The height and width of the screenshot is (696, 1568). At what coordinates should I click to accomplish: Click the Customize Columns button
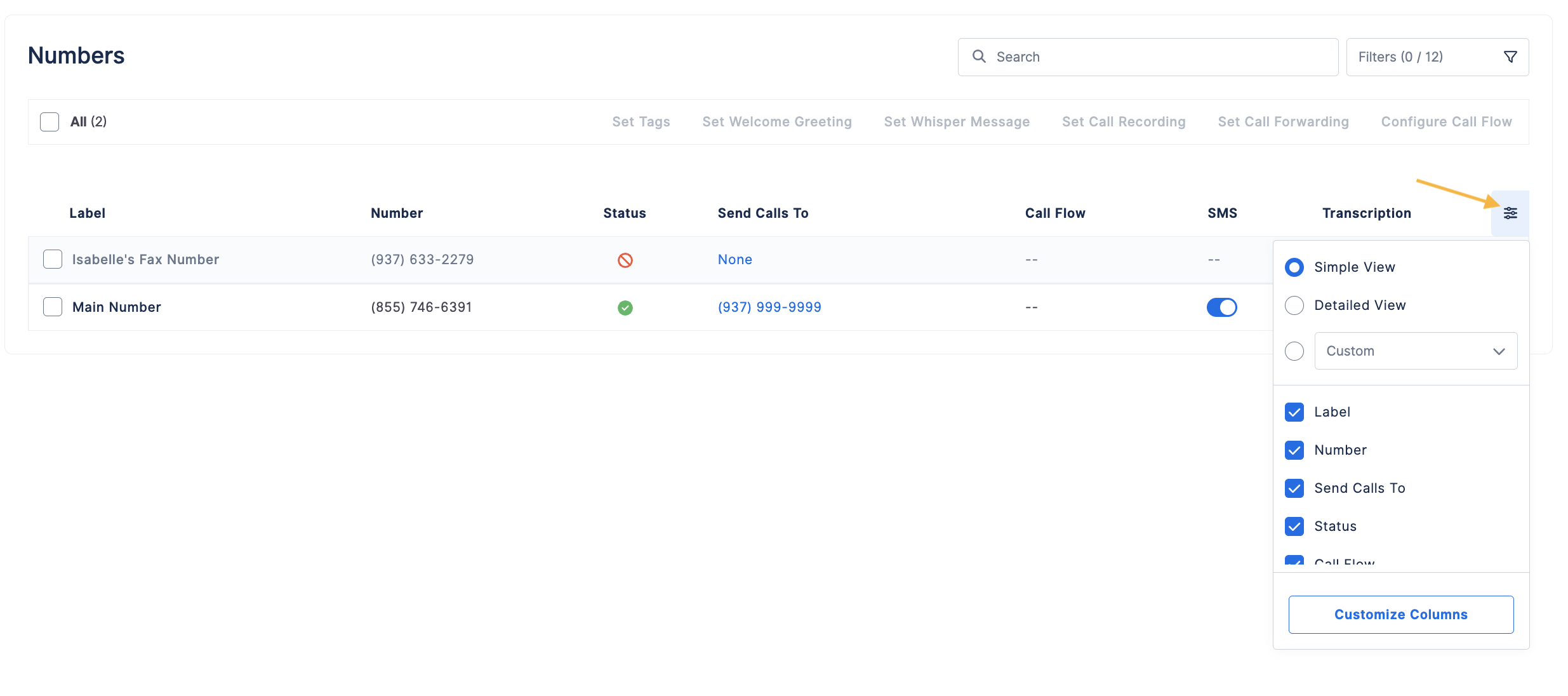[1400, 615]
